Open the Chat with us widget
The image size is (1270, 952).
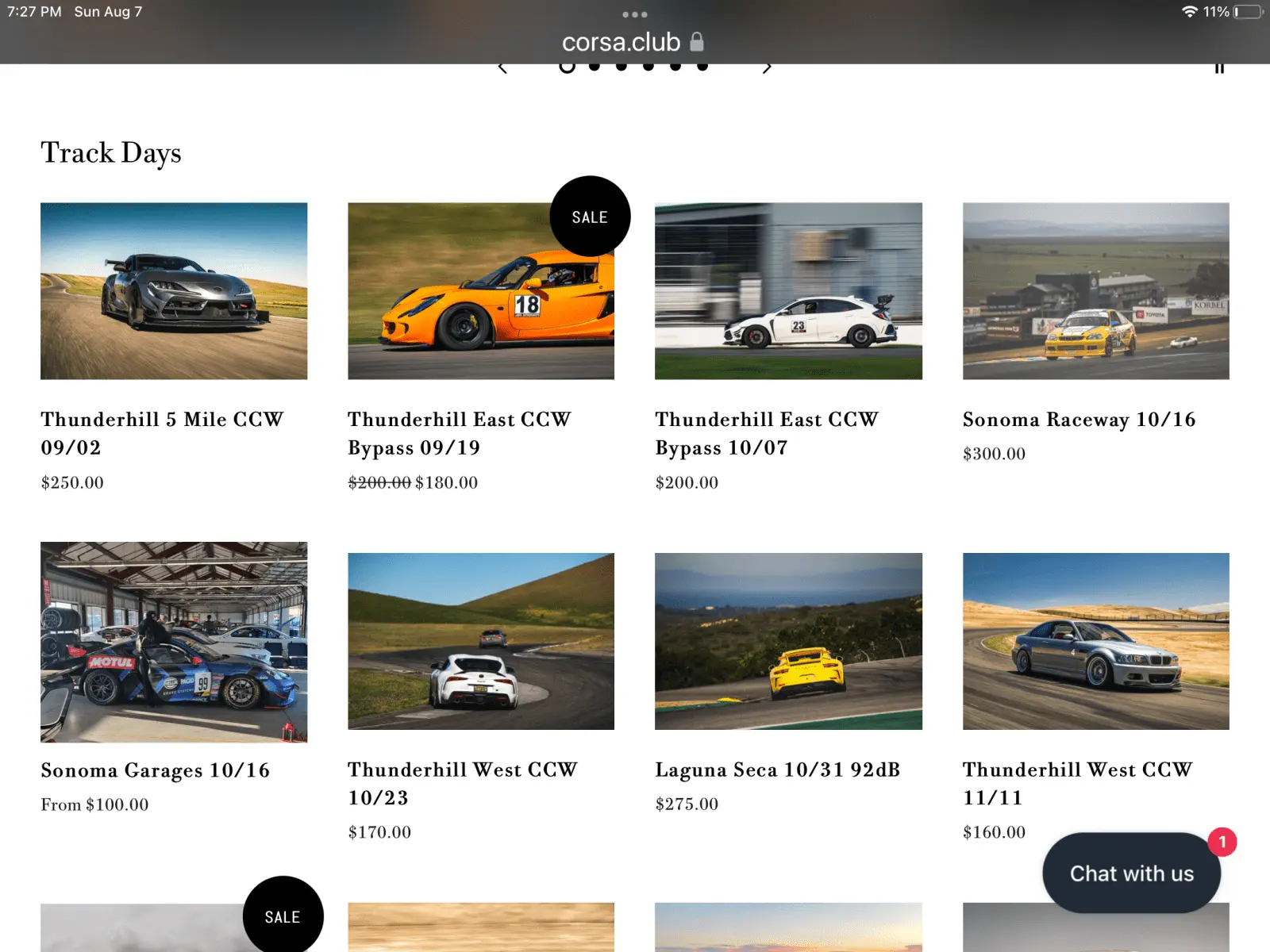pos(1131,873)
